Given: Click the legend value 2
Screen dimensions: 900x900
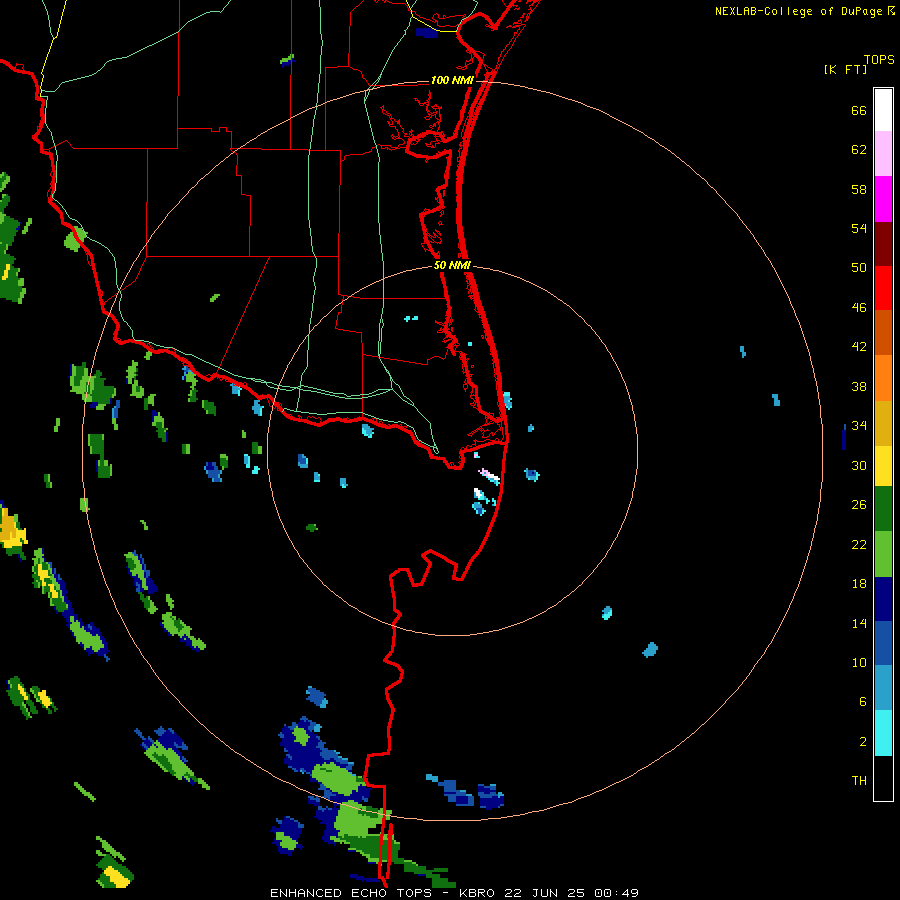Looking at the screenshot, I should [x=863, y=742].
